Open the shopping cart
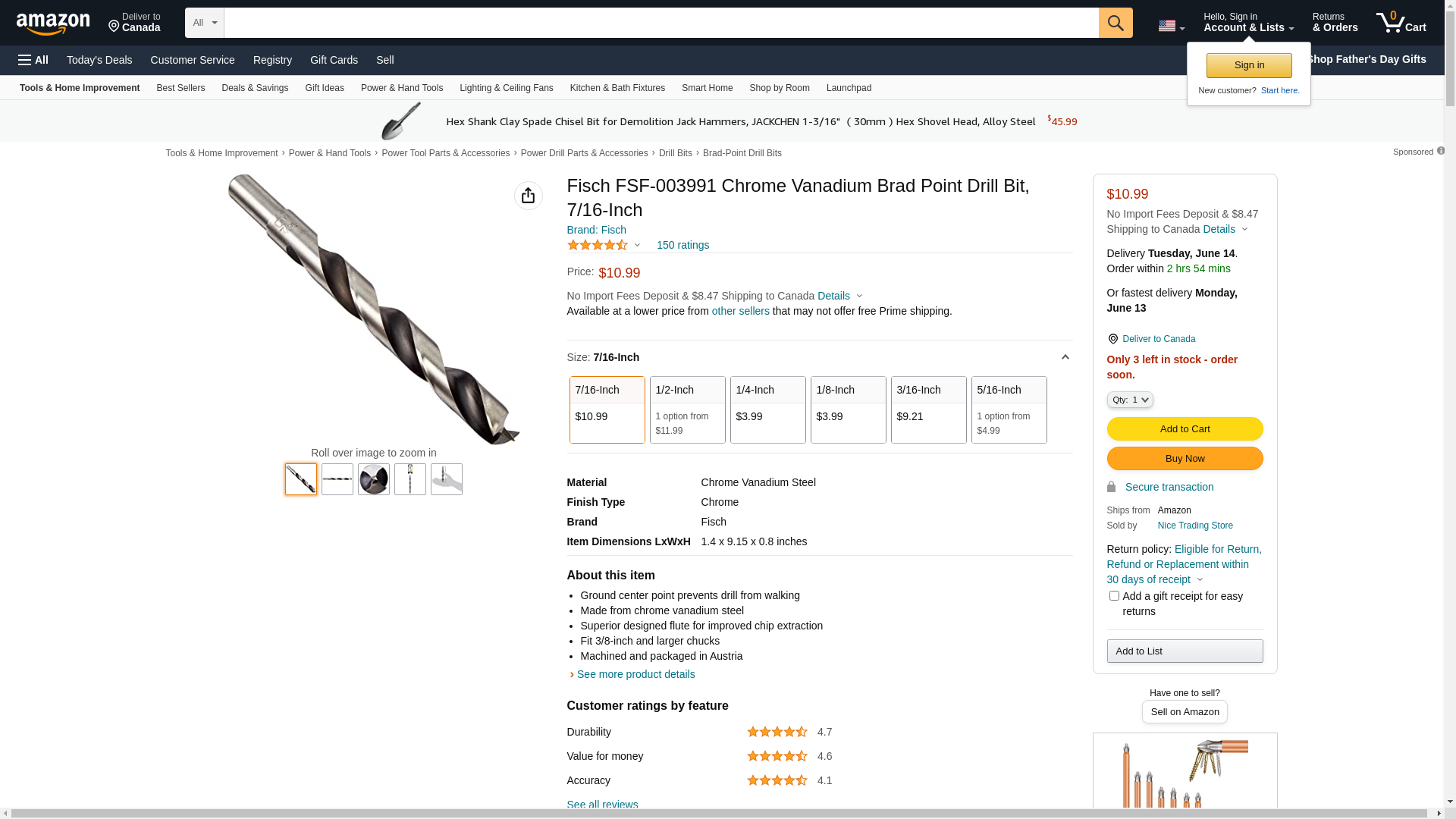 [x=1401, y=23]
